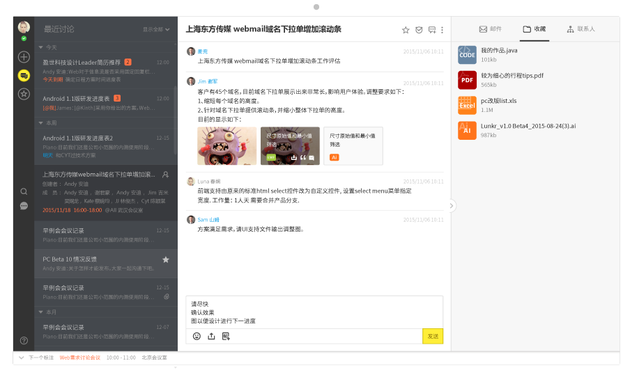
Task: Click the 2015/11/18 16:00-18:00 meeting time
Action: [72, 210]
